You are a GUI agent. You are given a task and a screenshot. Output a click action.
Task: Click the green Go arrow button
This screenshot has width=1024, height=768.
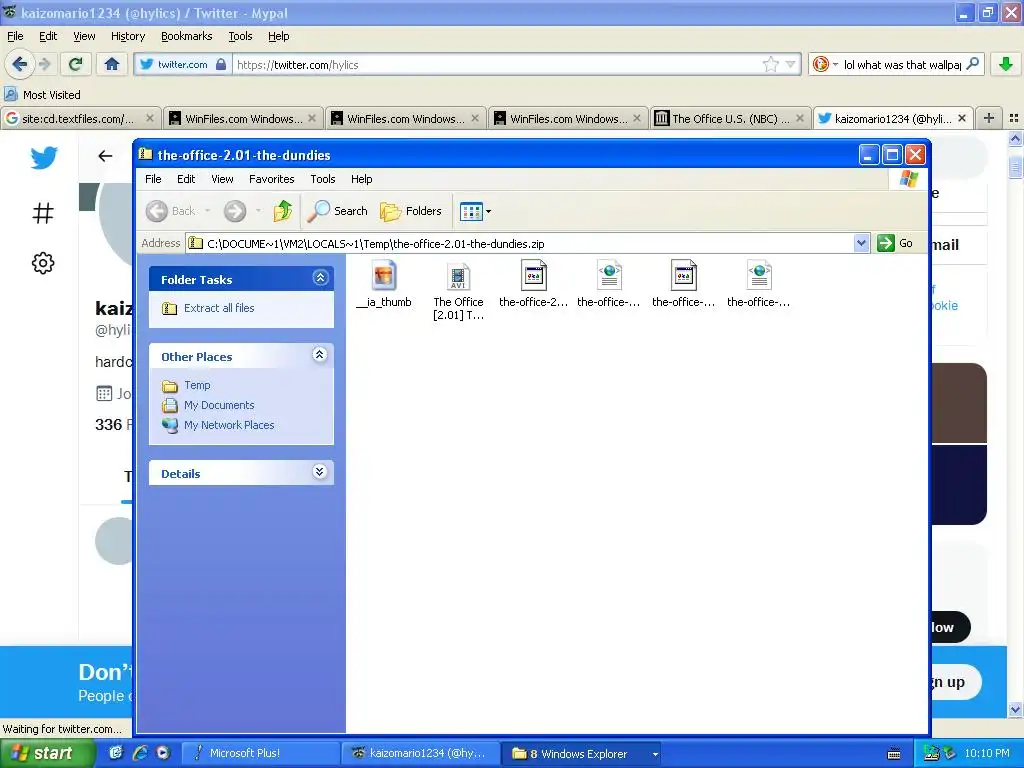coord(895,244)
